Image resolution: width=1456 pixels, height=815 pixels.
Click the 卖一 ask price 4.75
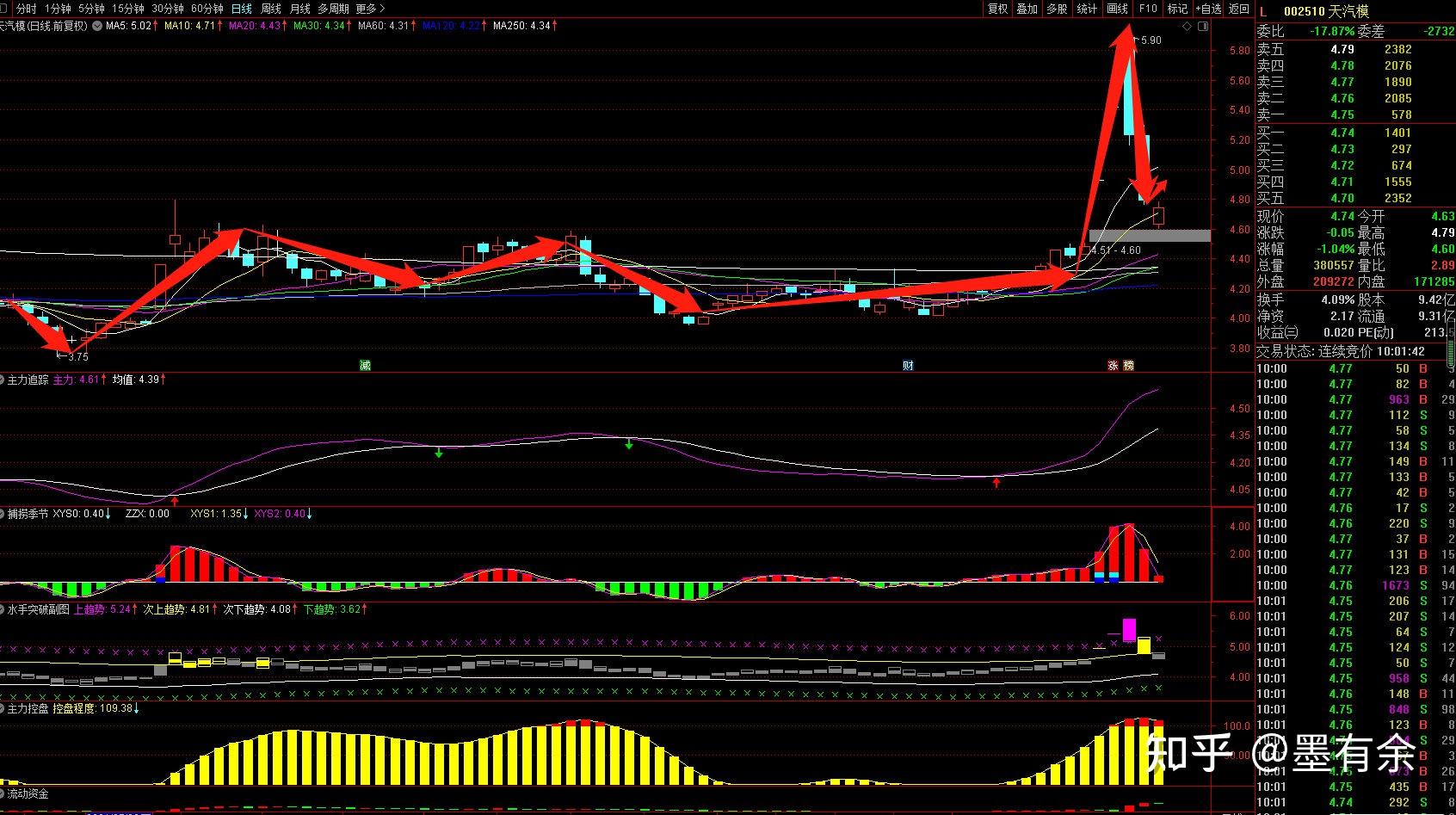tap(1342, 114)
